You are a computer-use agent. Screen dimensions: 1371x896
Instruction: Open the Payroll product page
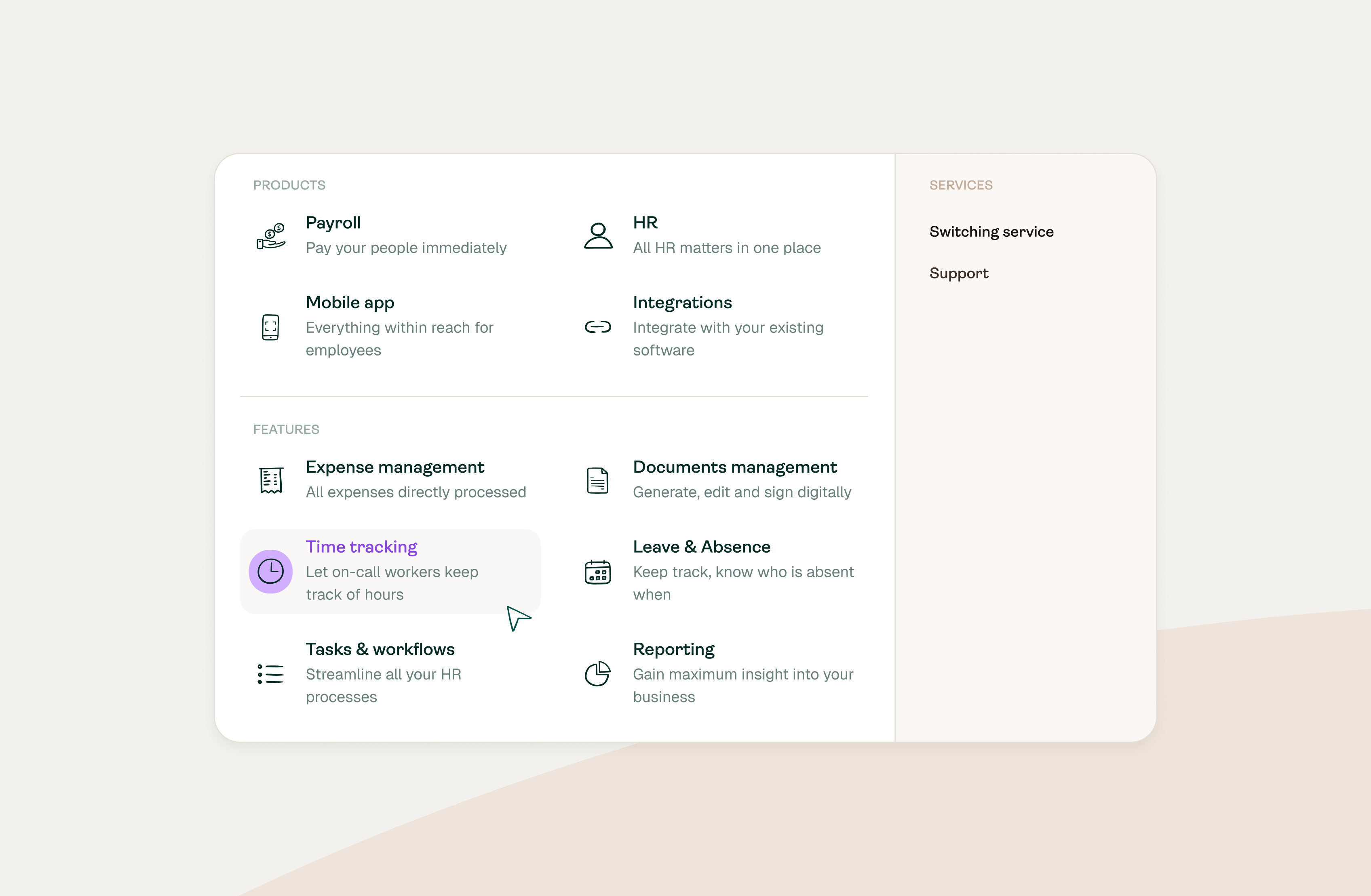pyautogui.click(x=333, y=223)
